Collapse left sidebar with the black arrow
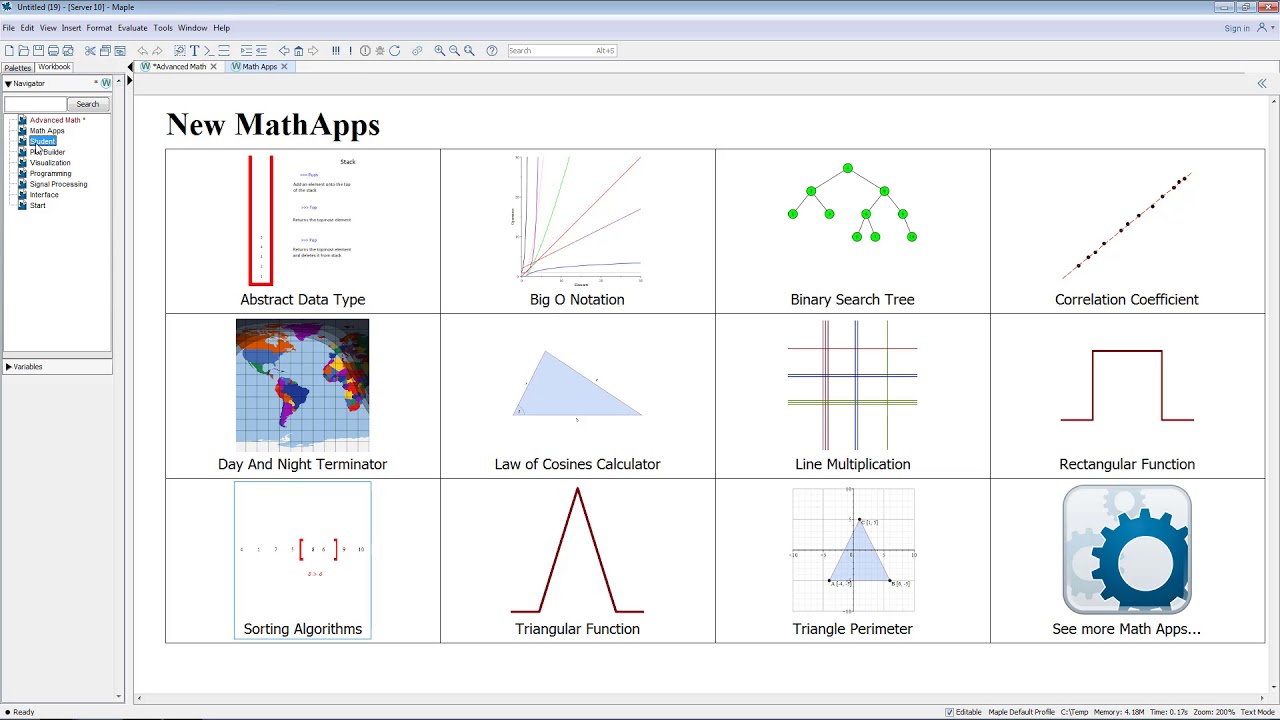The width and height of the screenshot is (1280, 720). tap(131, 67)
